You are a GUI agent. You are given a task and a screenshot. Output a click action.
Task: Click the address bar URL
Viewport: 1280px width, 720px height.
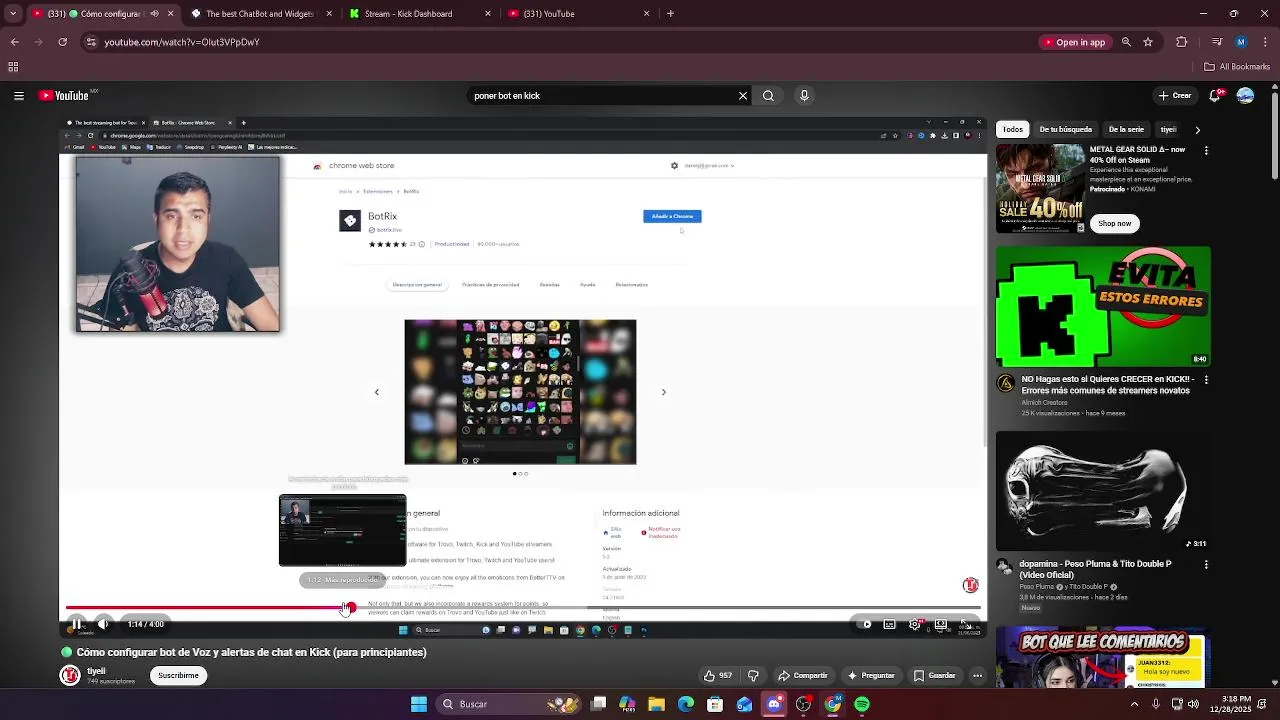[x=182, y=42]
